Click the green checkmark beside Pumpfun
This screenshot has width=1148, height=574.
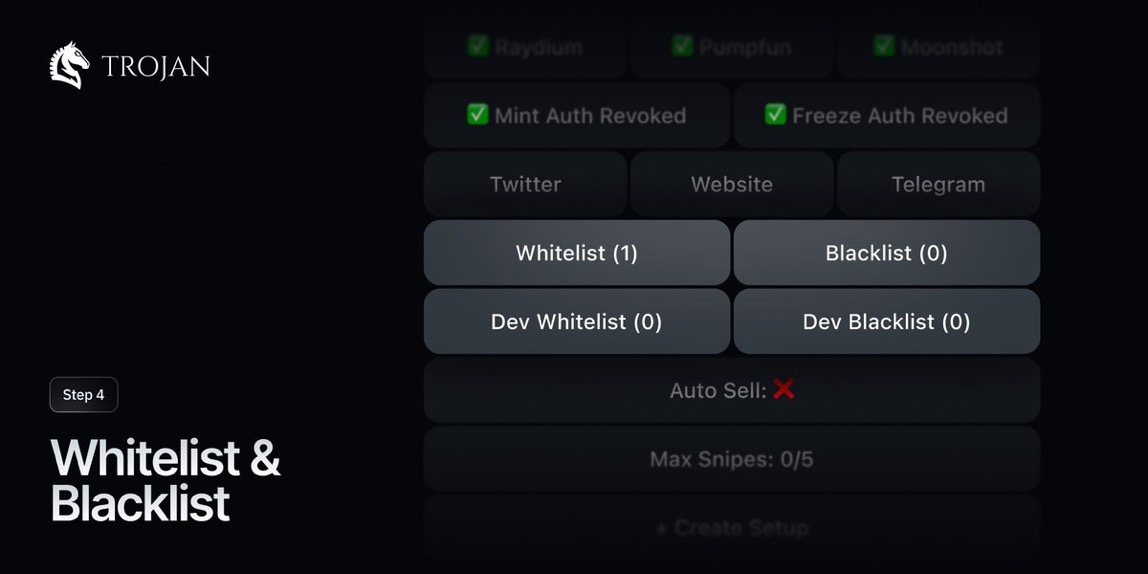coord(683,46)
